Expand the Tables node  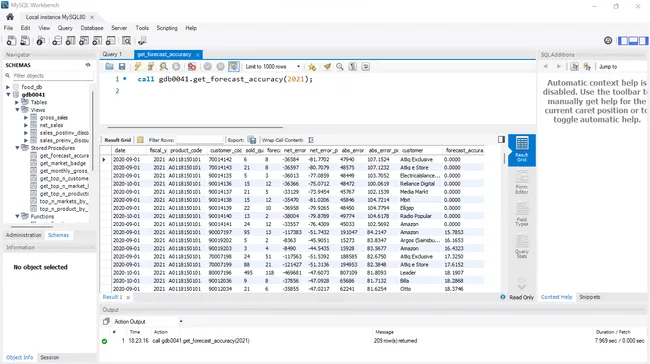click(x=17, y=102)
